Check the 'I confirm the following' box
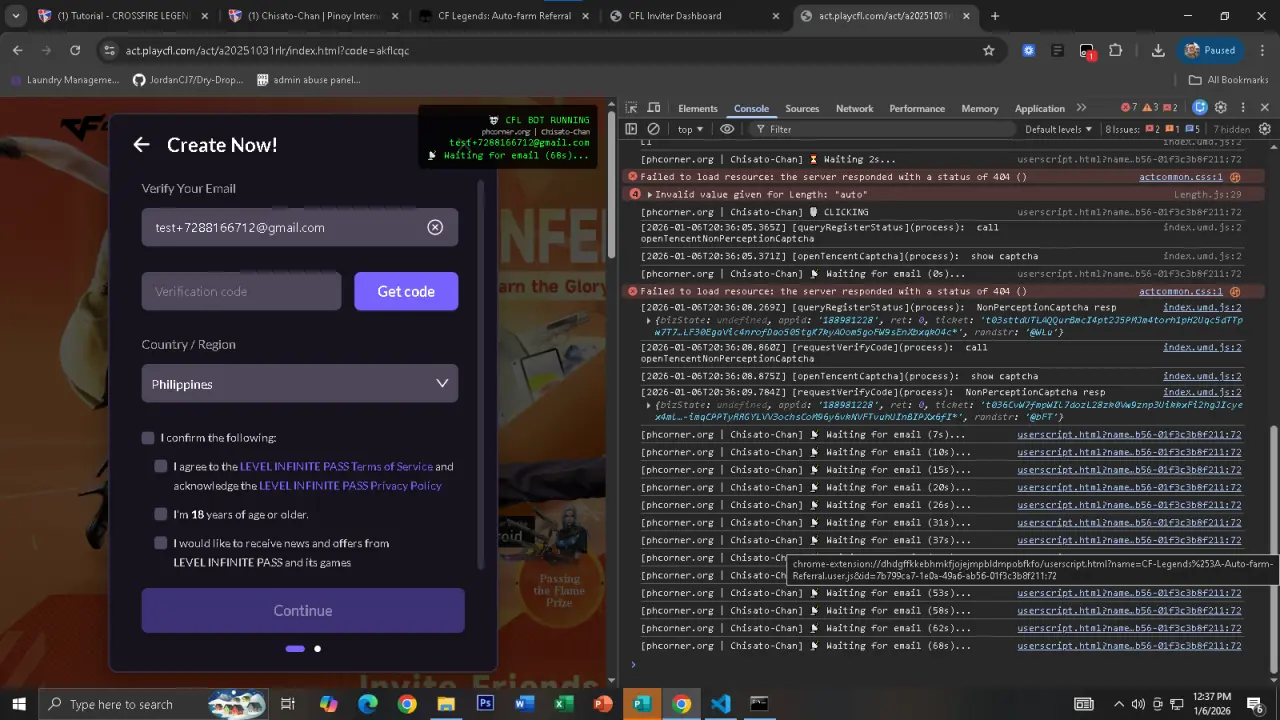This screenshot has width=1280, height=720. (148, 438)
